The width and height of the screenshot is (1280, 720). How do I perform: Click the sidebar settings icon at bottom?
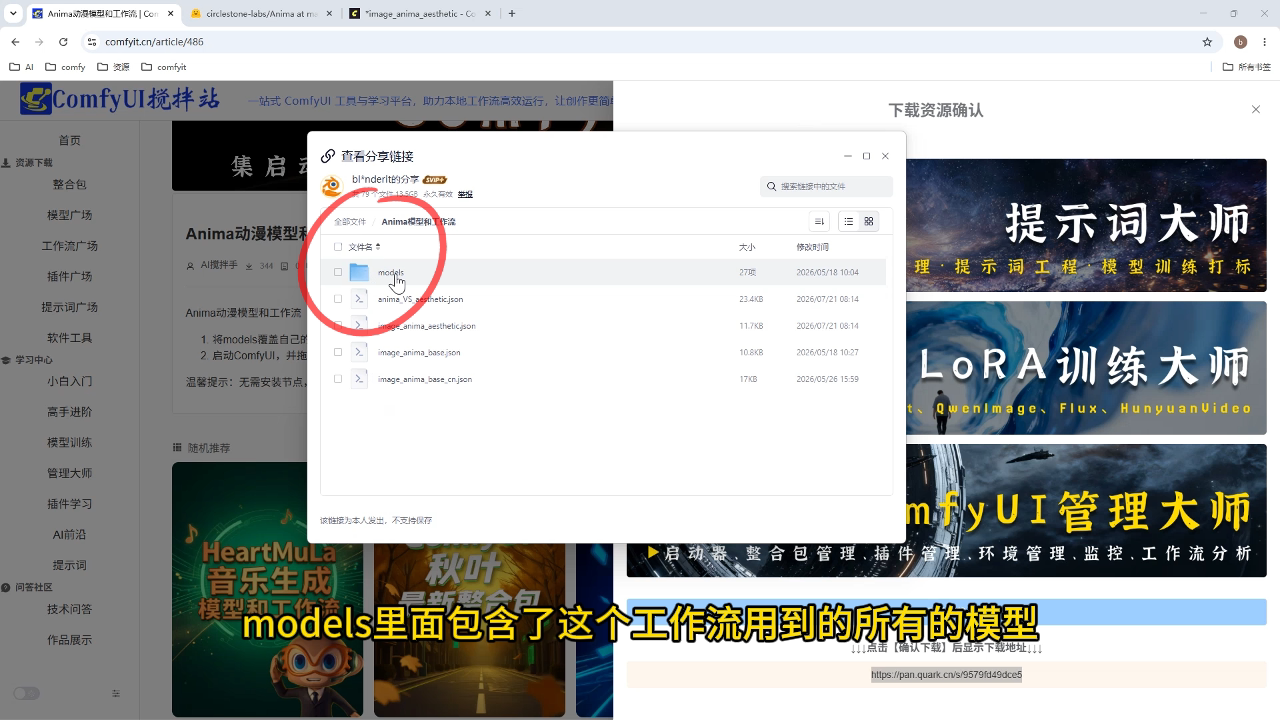[116, 693]
